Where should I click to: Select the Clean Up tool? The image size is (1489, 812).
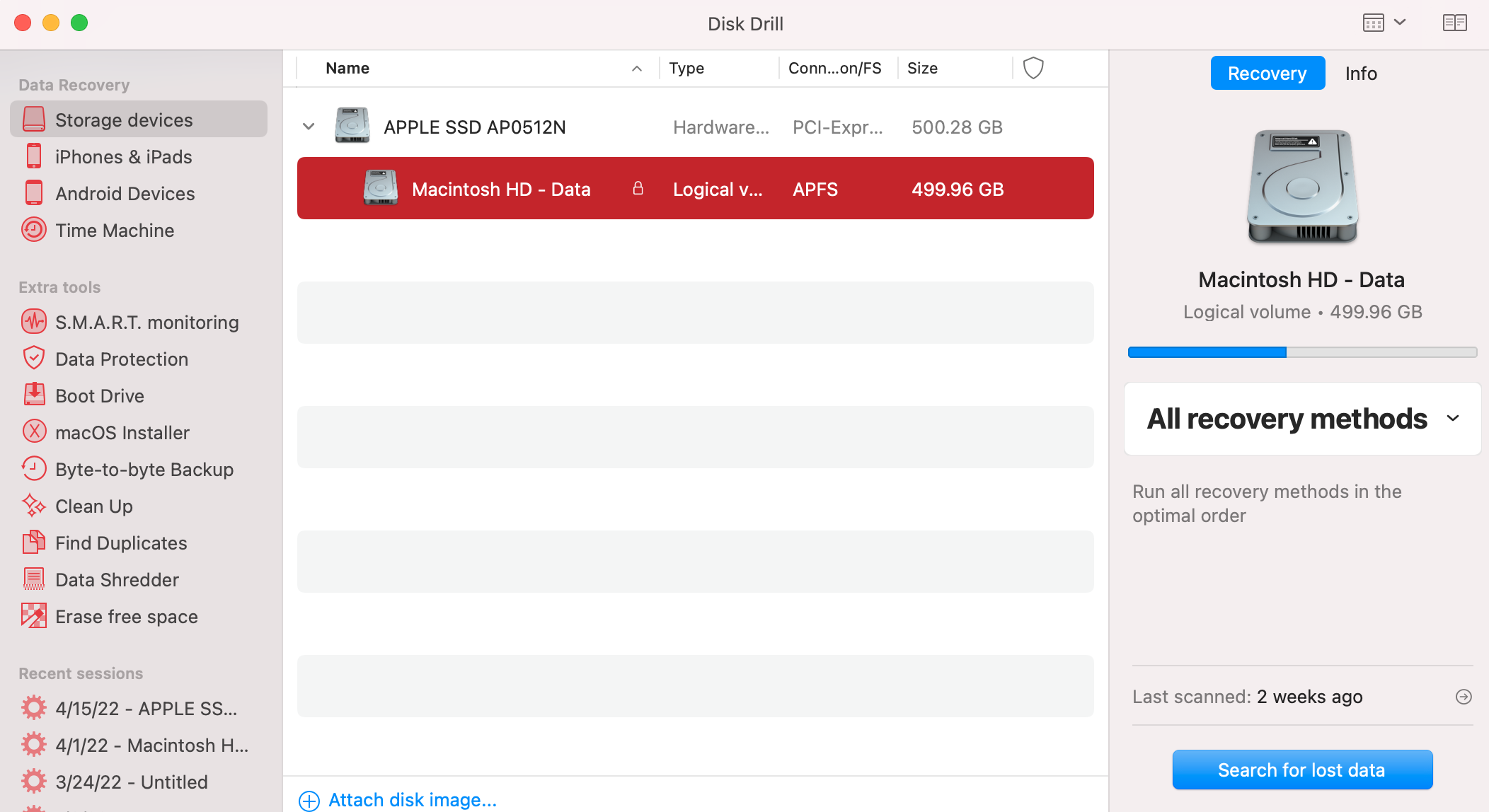[x=93, y=505]
